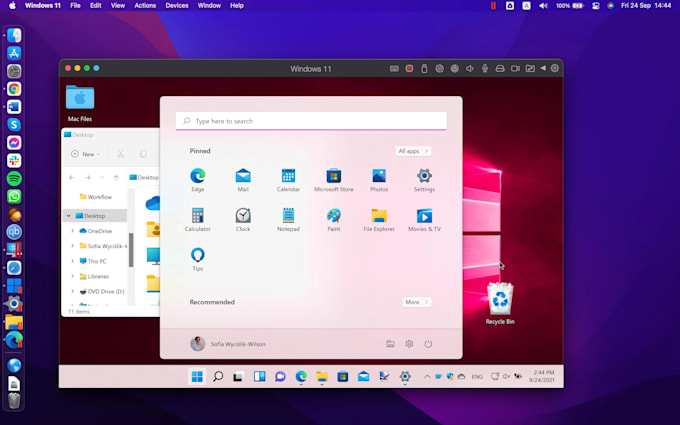Open the Mac Files desktop folder
This screenshot has width=680, height=425.
(x=80, y=103)
